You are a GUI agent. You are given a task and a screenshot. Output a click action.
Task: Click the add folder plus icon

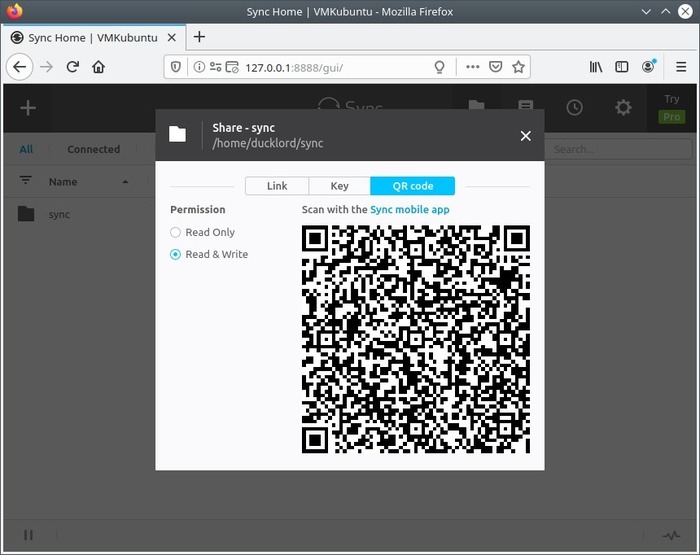coord(28,108)
